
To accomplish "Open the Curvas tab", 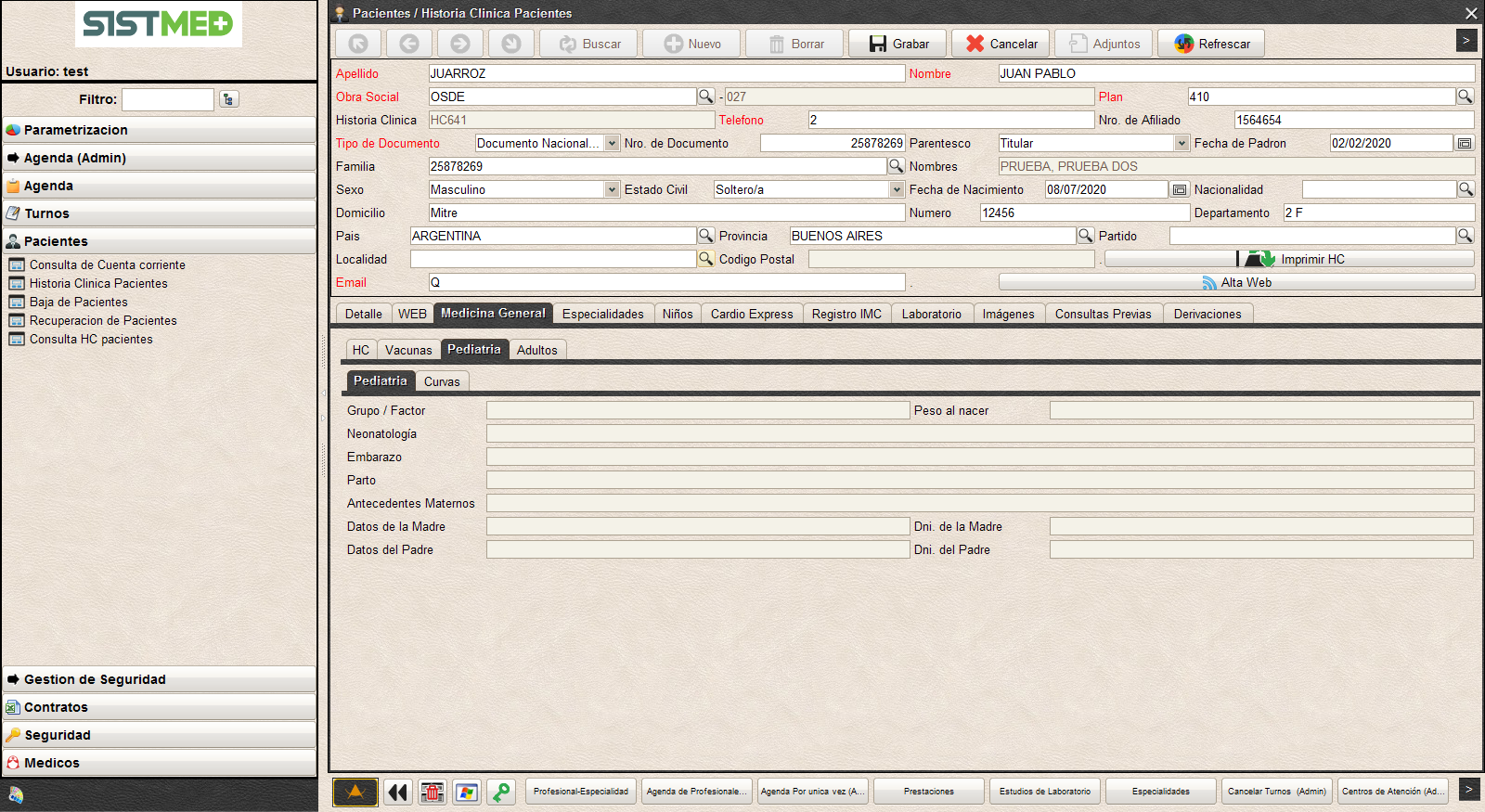I will click(442, 381).
